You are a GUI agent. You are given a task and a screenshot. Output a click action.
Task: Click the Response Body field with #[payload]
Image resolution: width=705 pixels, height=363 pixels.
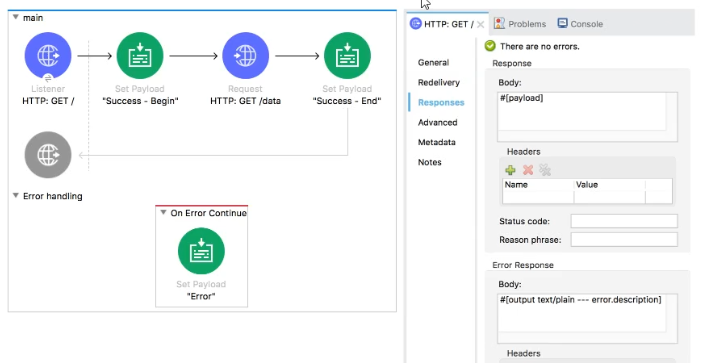coord(587,117)
